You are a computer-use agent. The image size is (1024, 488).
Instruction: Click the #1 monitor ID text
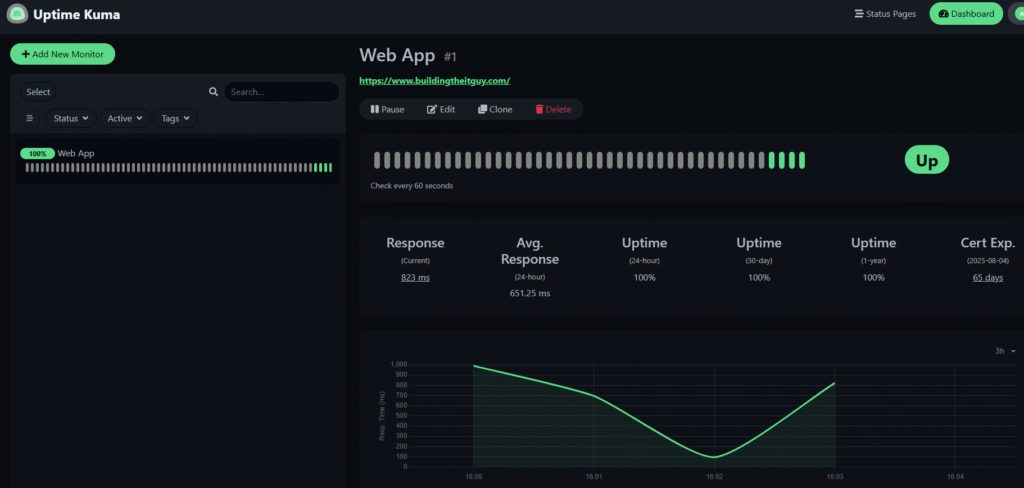click(x=450, y=57)
